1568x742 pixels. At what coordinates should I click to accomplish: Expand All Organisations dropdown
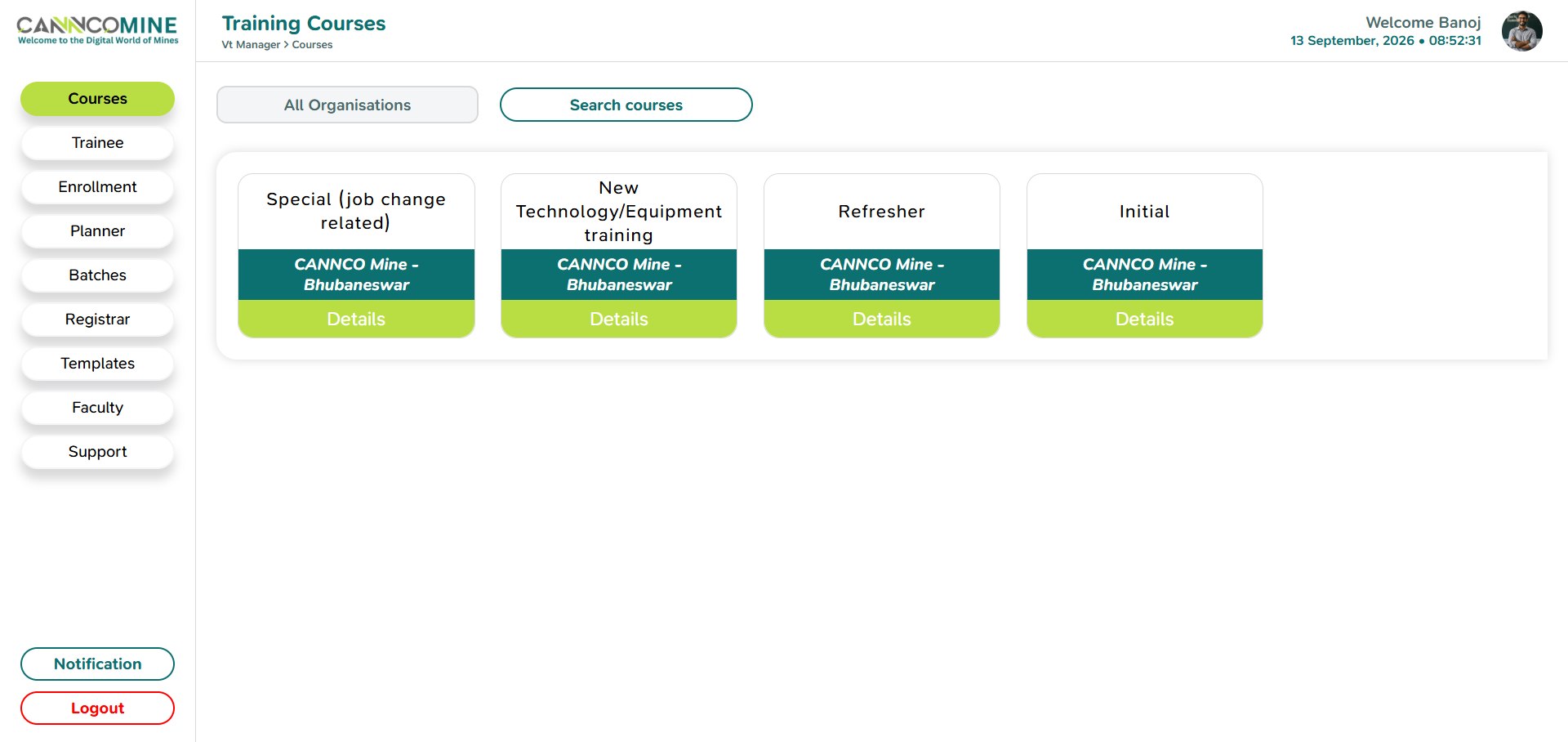pos(347,105)
